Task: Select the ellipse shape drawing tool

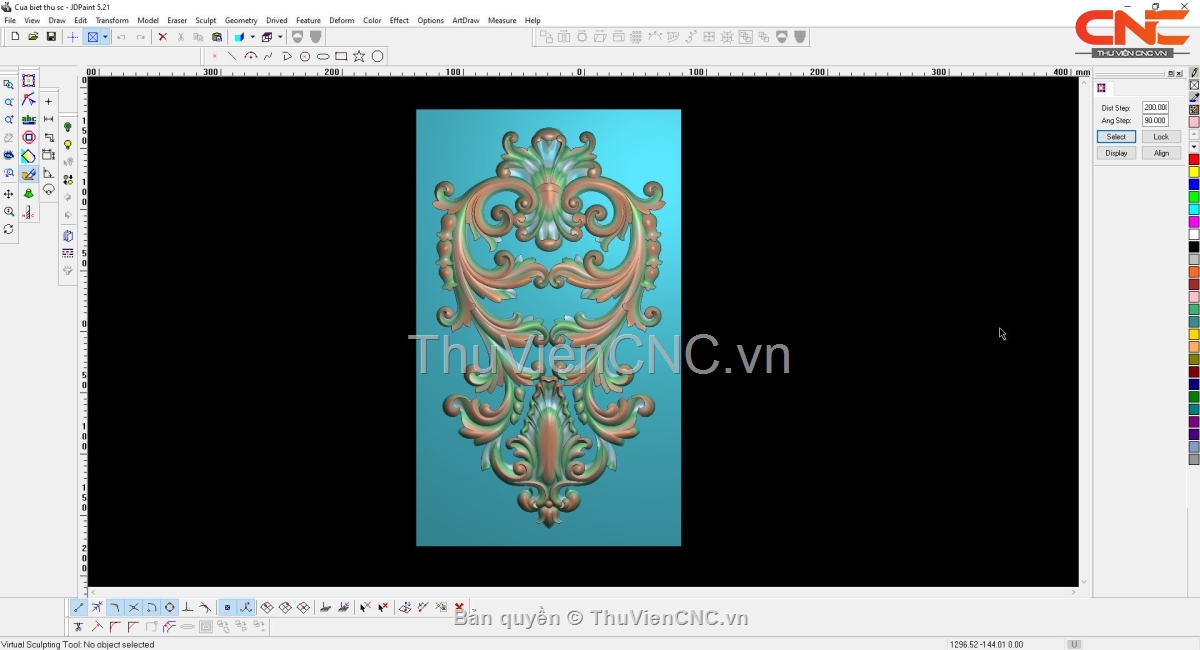Action: pyautogui.click(x=323, y=56)
